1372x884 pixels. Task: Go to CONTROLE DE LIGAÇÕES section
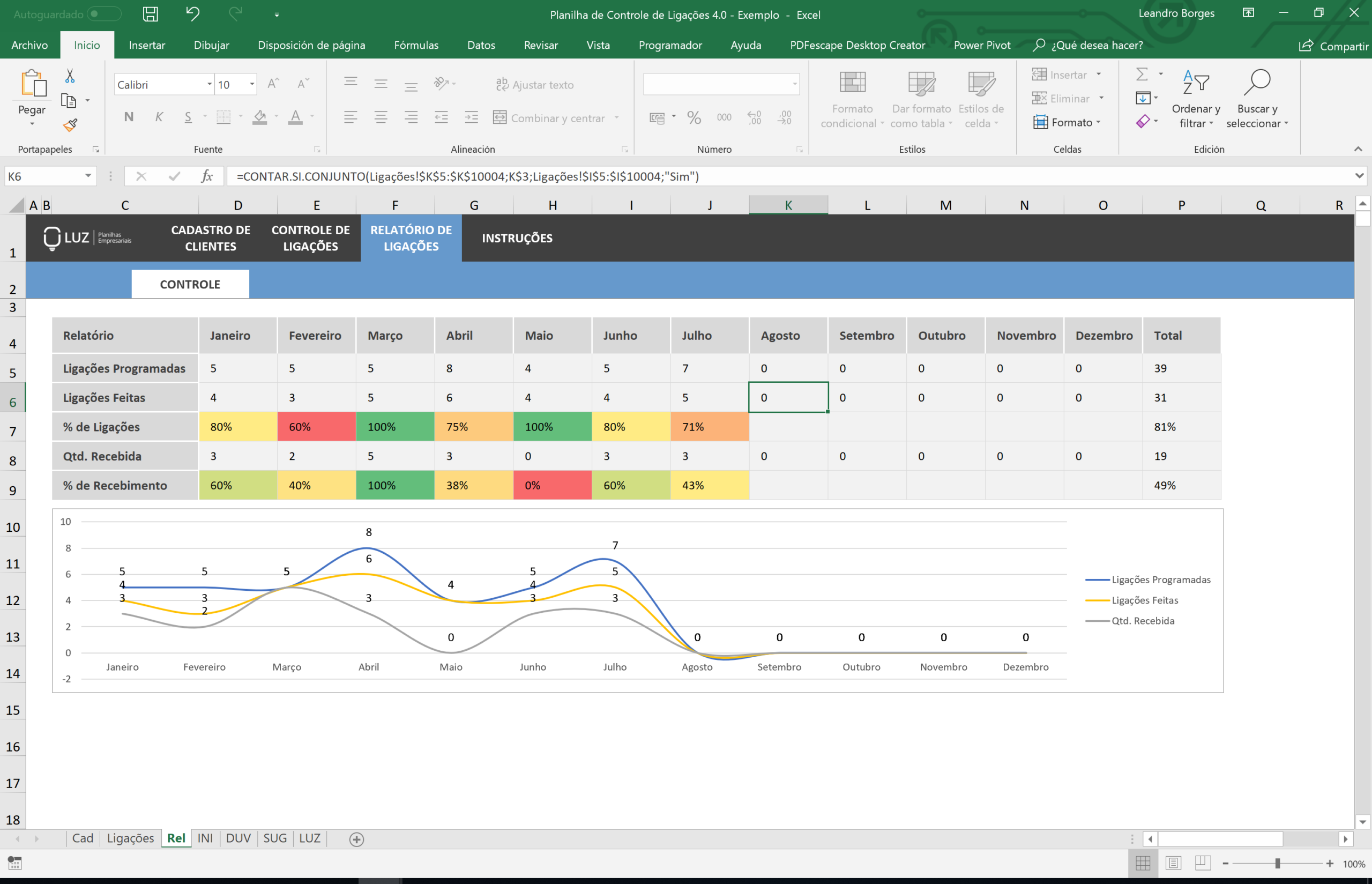click(310, 238)
